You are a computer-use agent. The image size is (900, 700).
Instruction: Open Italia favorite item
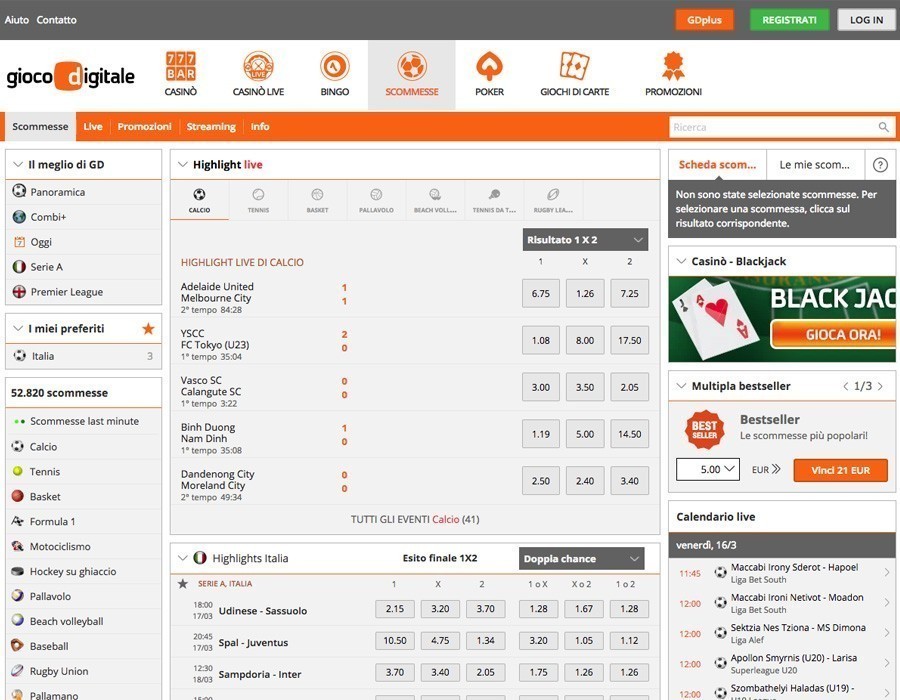tap(84, 356)
